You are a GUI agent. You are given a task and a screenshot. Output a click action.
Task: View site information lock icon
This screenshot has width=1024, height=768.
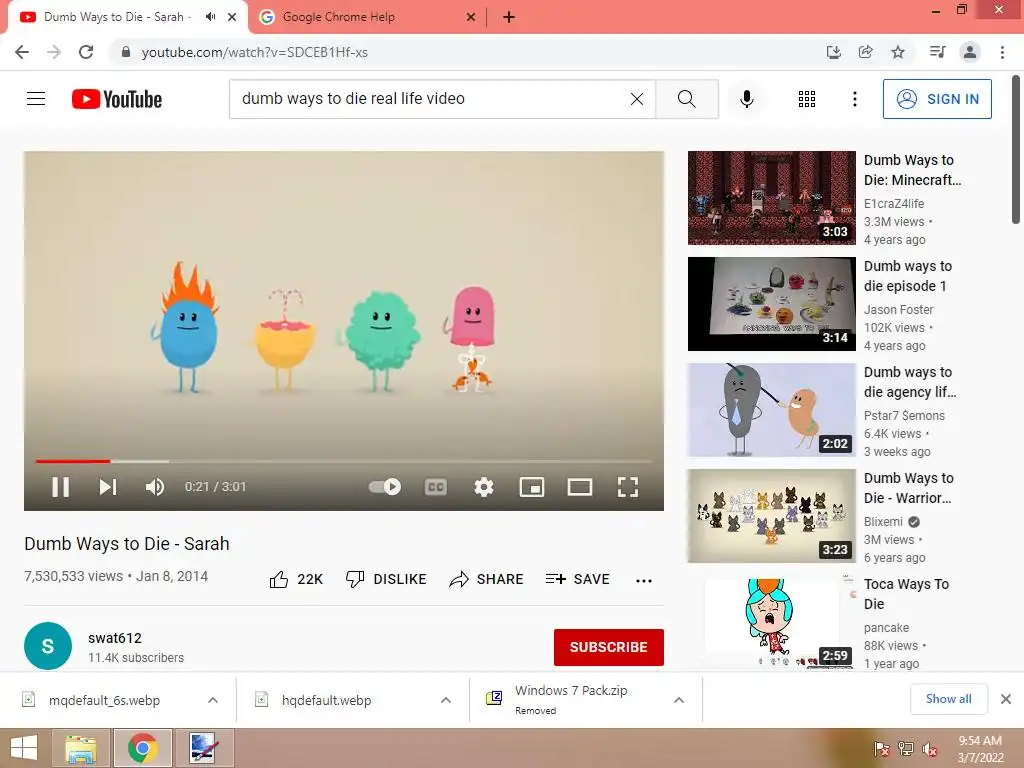pos(126,52)
